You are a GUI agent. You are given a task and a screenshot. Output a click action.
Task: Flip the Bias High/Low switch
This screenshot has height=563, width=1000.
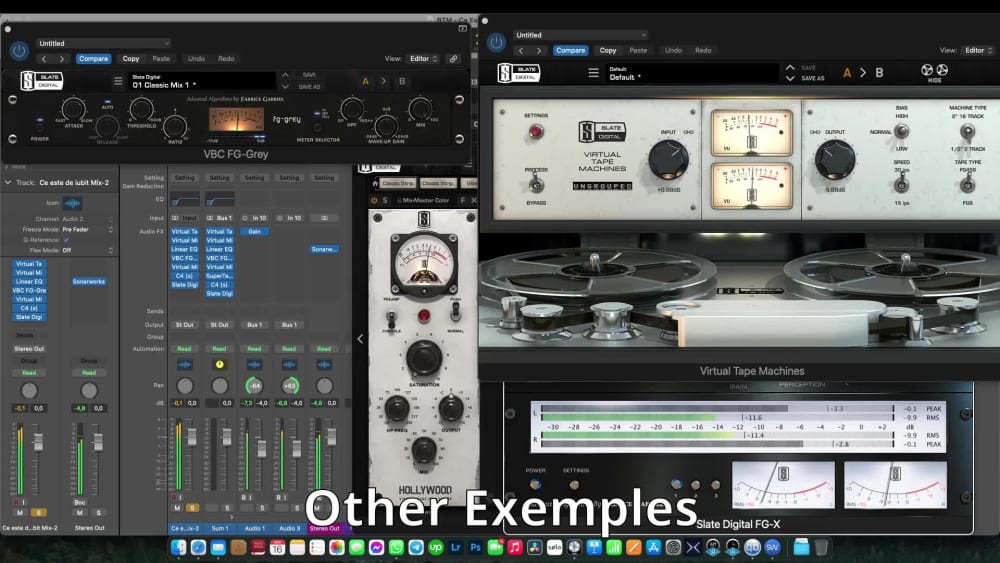coord(901,131)
